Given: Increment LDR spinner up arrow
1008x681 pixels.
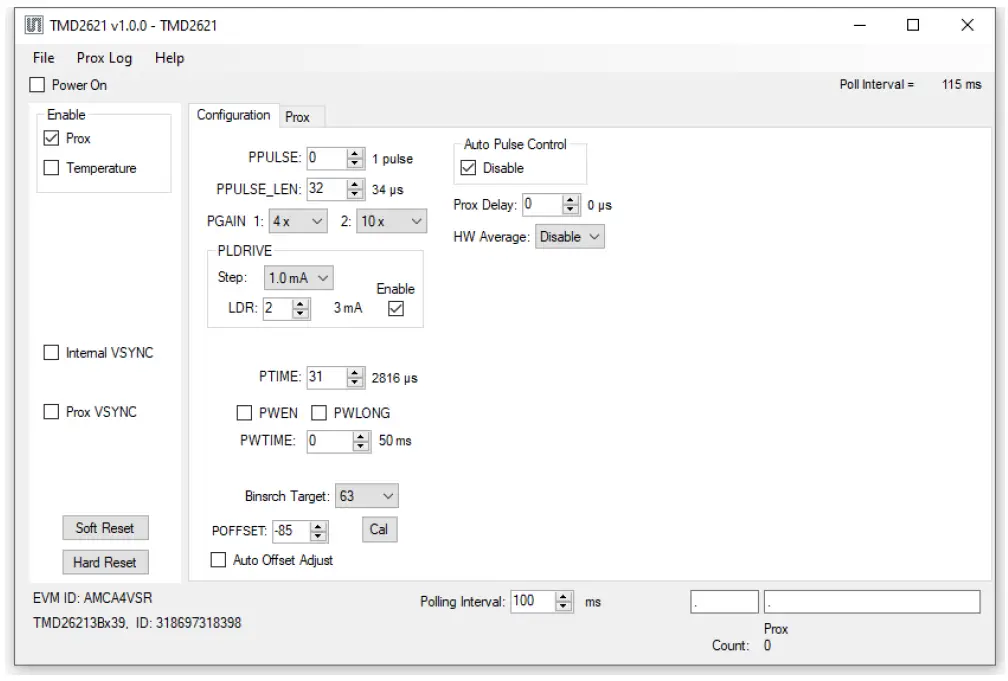Looking at the screenshot, I should coord(300,305).
